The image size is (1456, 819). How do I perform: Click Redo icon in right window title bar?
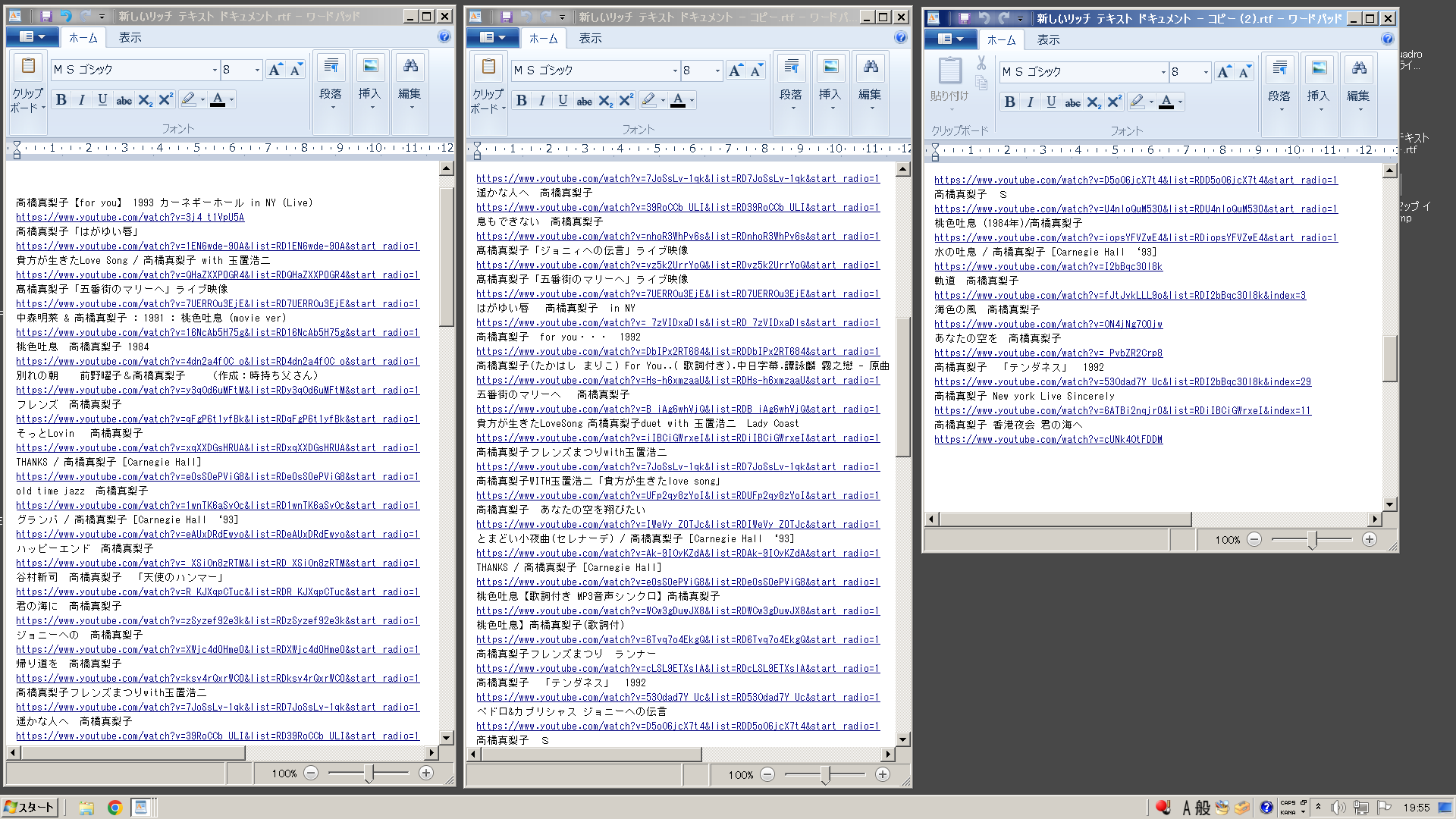pos(1003,18)
